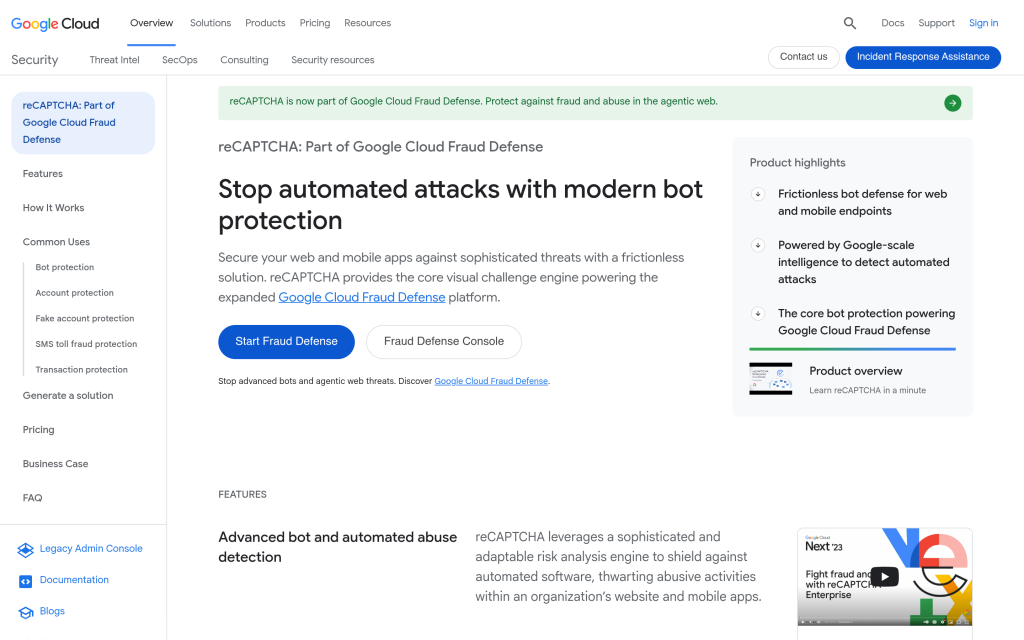Open the Resources menu
This screenshot has width=1024, height=640.
(x=368, y=23)
